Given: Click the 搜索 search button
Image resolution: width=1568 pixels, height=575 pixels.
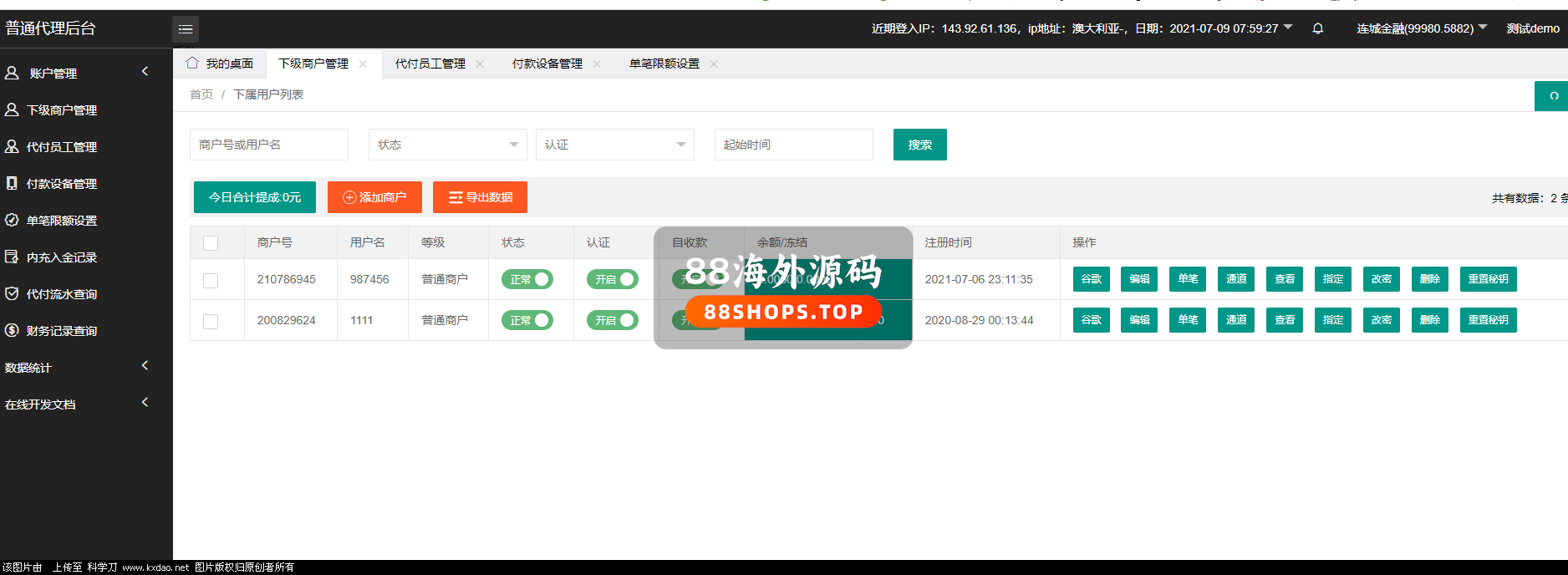Looking at the screenshot, I should pos(919,145).
